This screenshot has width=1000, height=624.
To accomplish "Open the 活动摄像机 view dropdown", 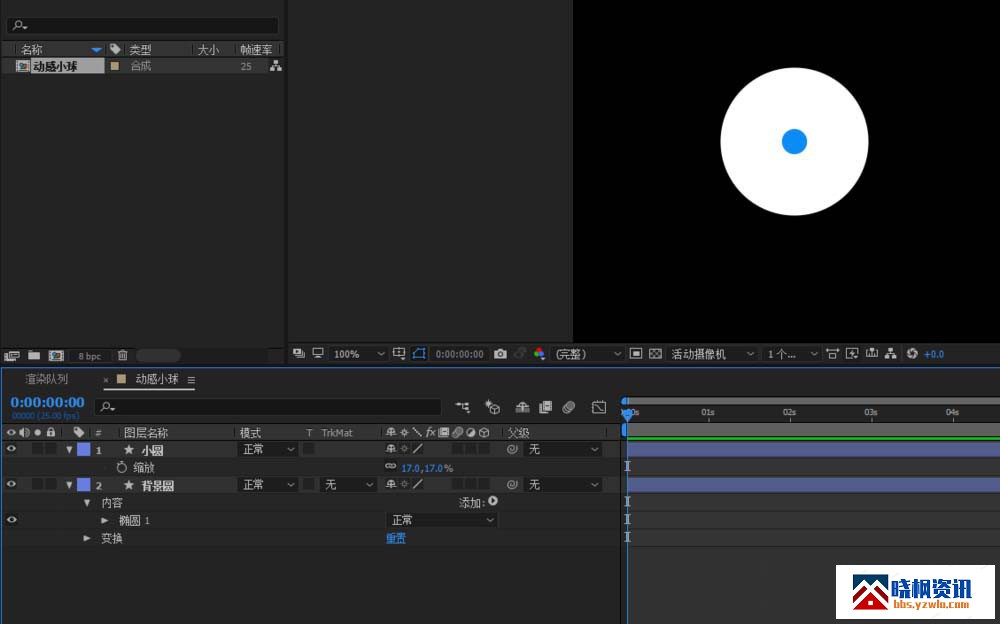I will tap(712, 353).
